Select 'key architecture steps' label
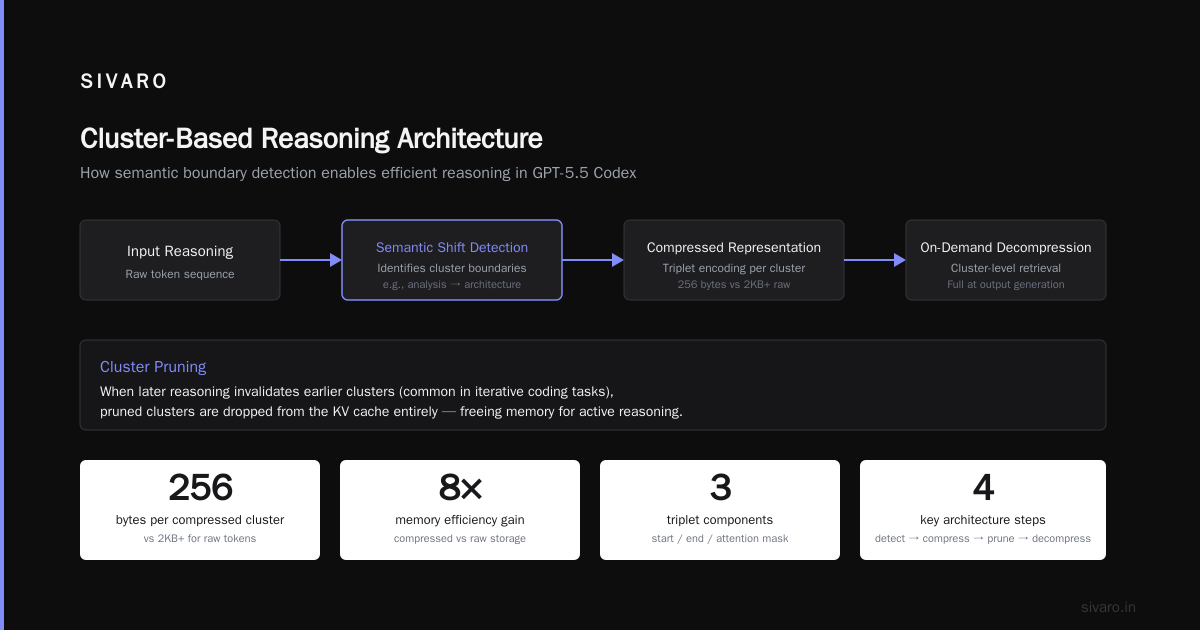This screenshot has width=1200, height=630. (983, 520)
